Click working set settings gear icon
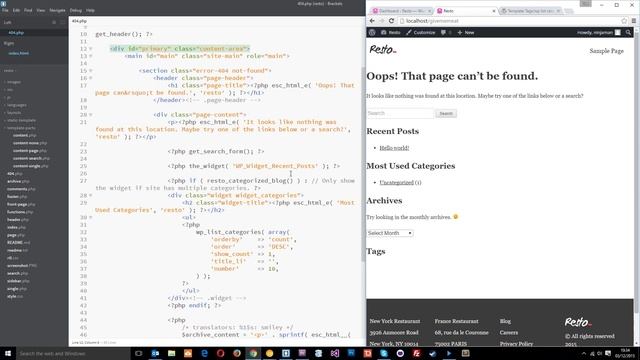640x360 pixels. [54, 22]
